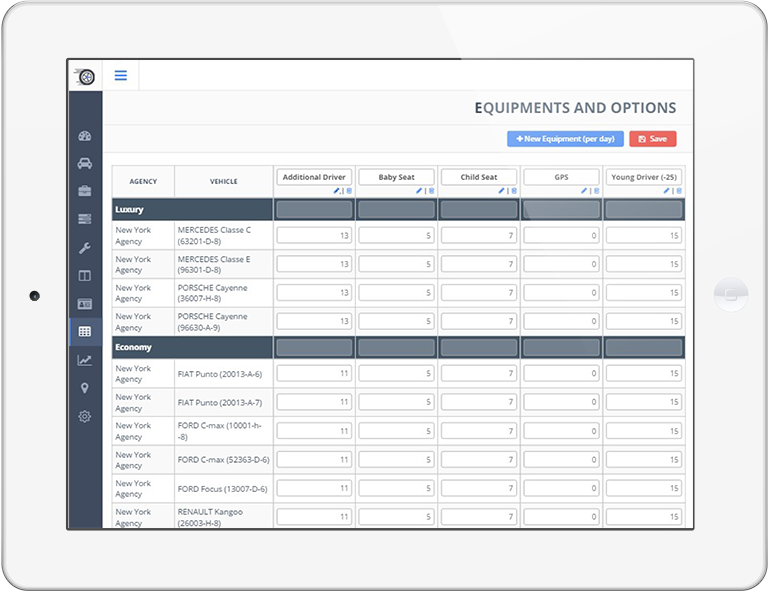Open the vehicles car icon in sidebar
The width and height of the screenshot is (768, 592).
[x=85, y=163]
